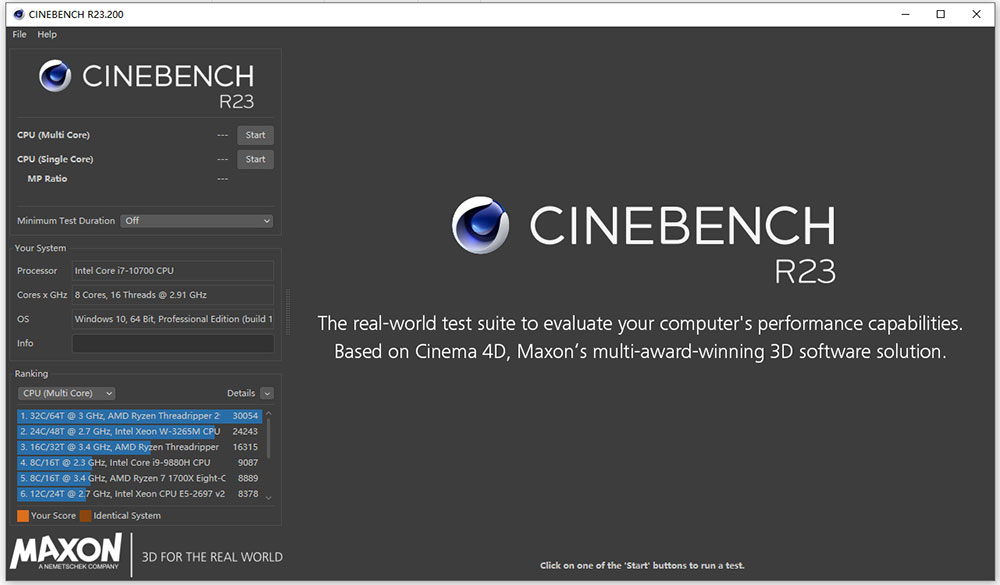The image size is (1000, 585).
Task: Select the Intel Core i9-9880H ranking entry
Action: click(130, 462)
